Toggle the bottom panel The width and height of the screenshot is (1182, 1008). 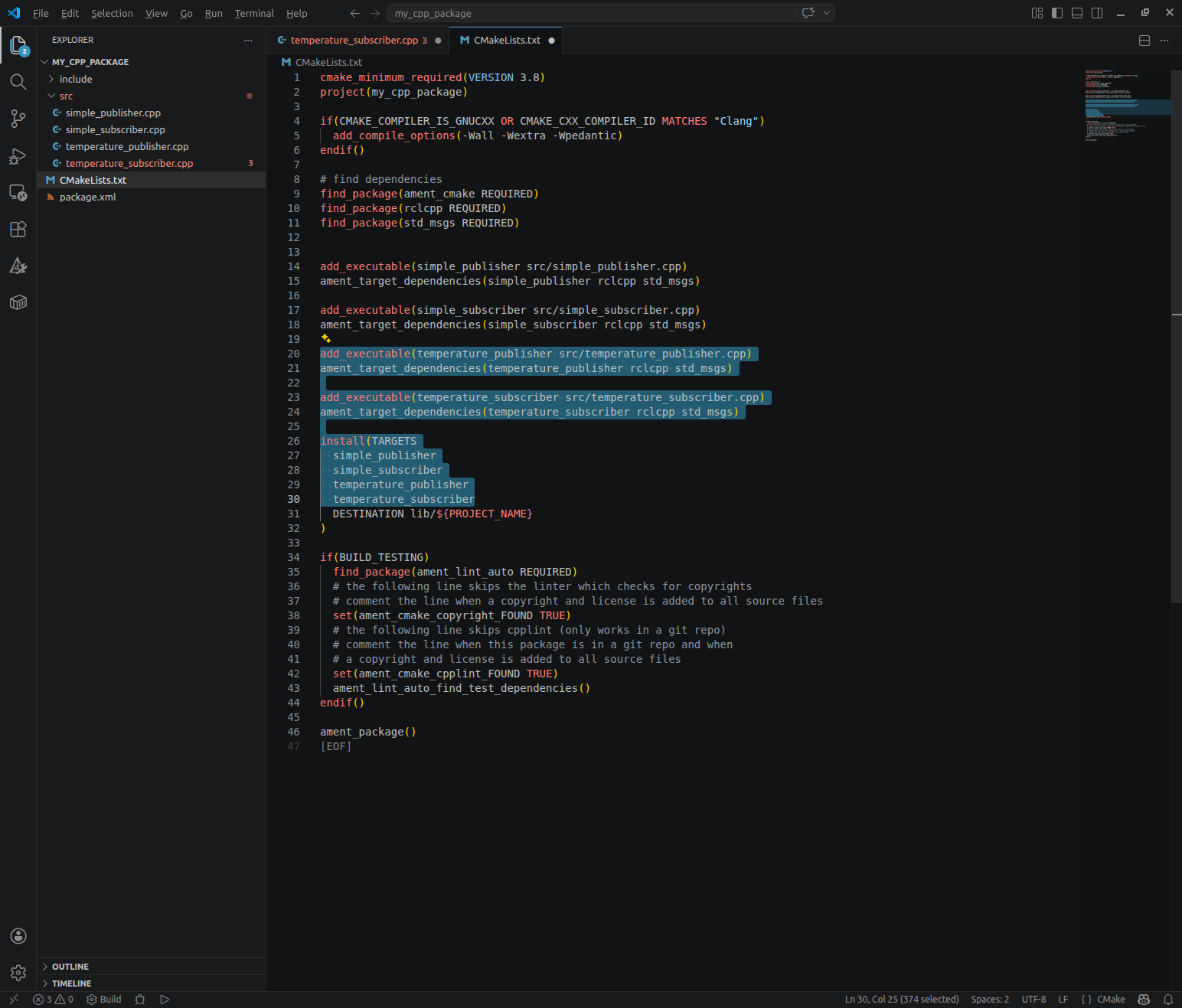point(1077,13)
